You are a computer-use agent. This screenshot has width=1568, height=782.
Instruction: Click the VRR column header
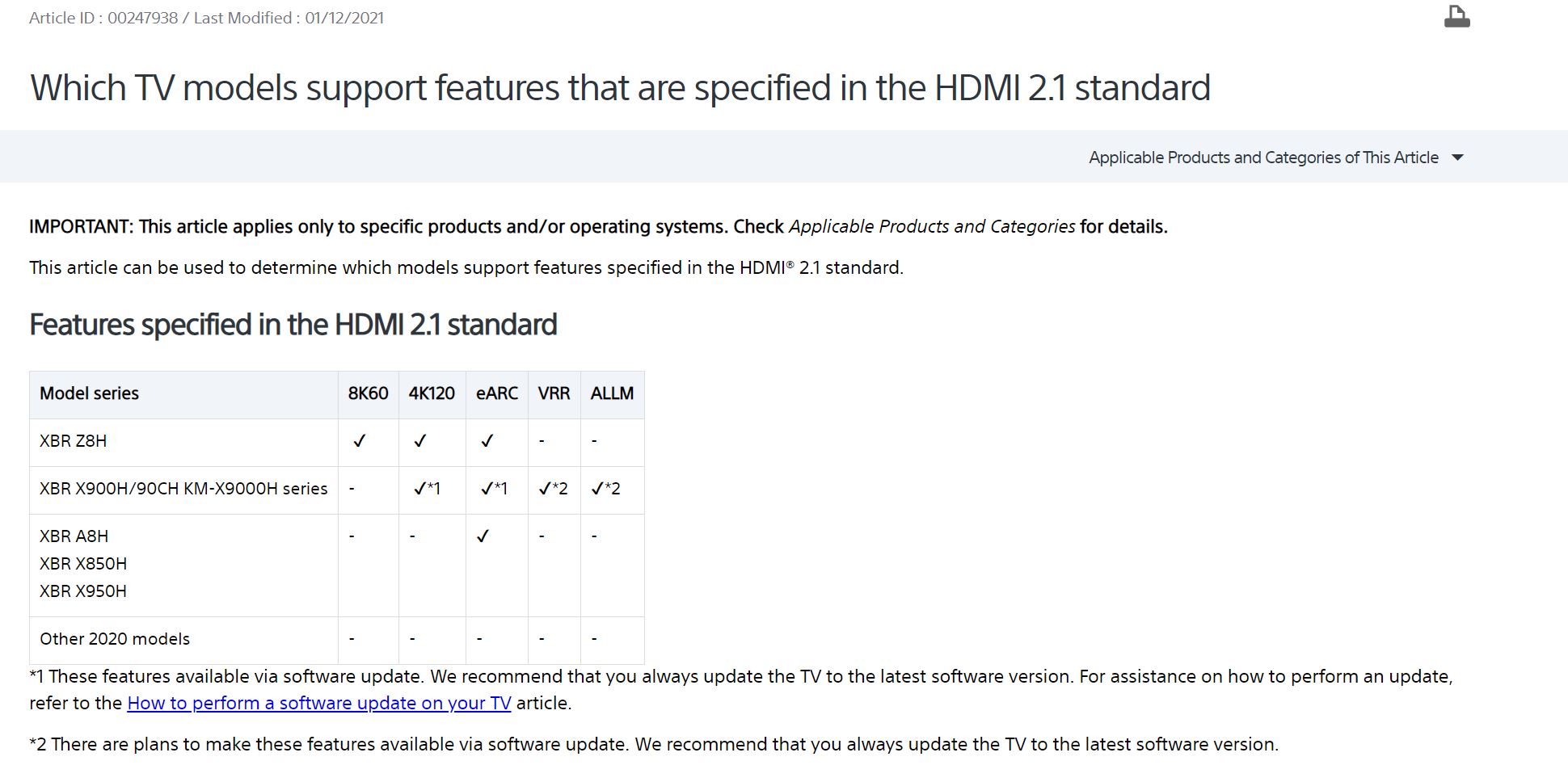point(554,394)
